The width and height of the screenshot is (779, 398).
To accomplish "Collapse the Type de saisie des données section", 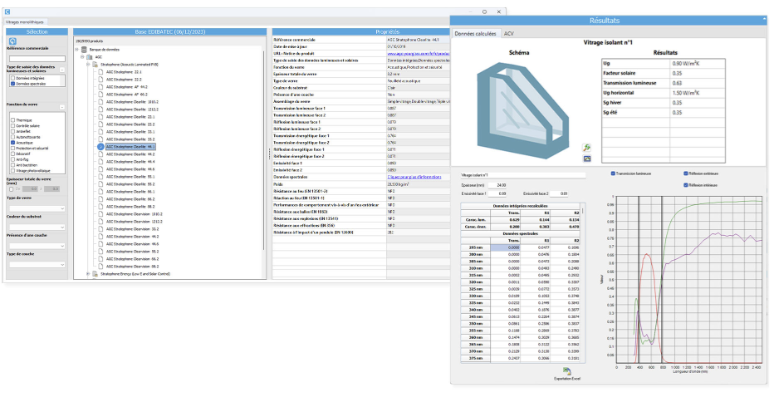I will click(62, 70).
